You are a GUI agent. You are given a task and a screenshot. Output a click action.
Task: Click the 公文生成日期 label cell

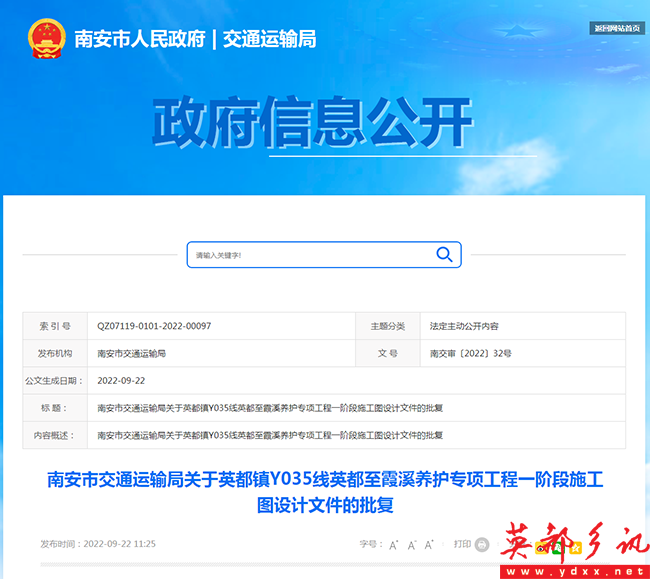[x=55, y=380]
